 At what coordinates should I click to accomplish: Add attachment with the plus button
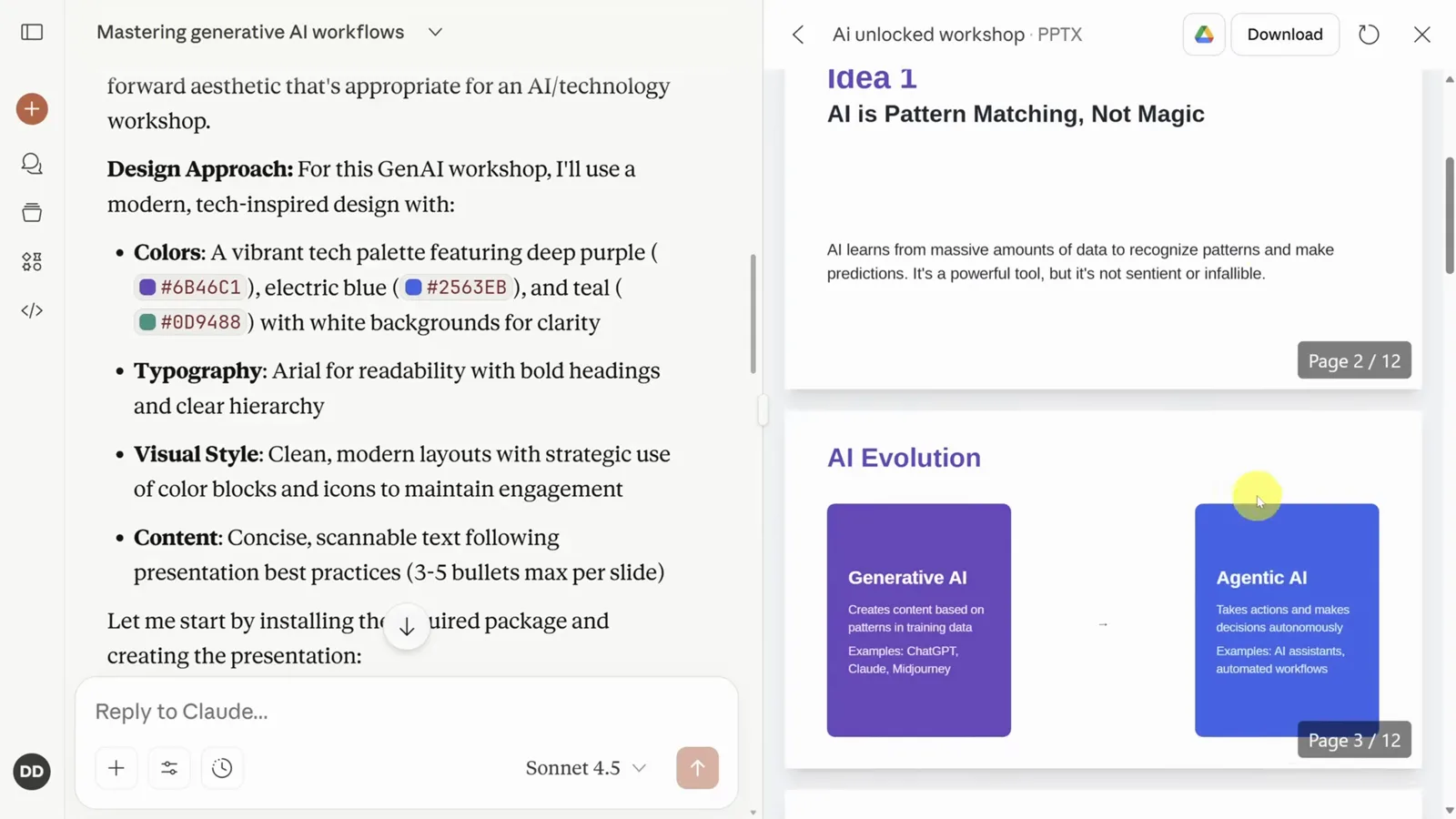pos(116,768)
